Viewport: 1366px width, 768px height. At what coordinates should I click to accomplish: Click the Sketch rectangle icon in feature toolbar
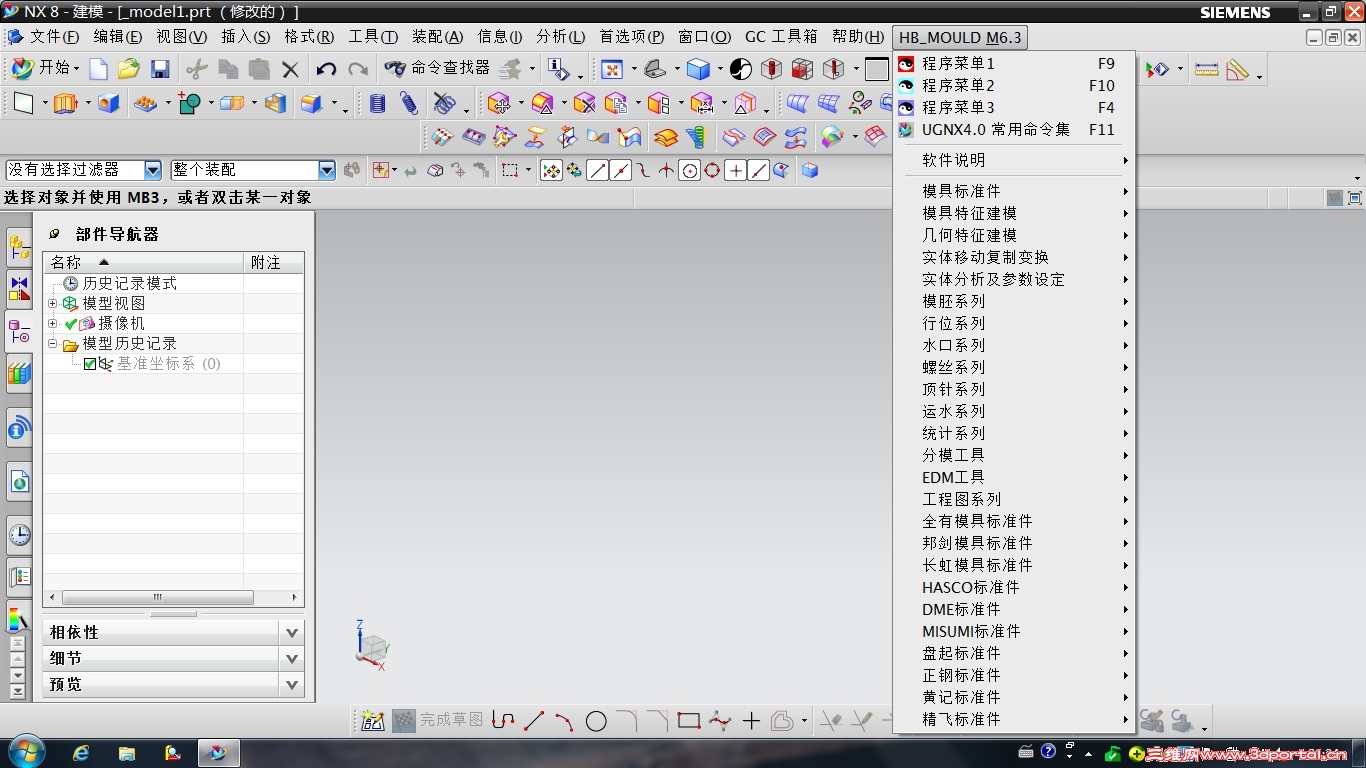(x=22, y=103)
